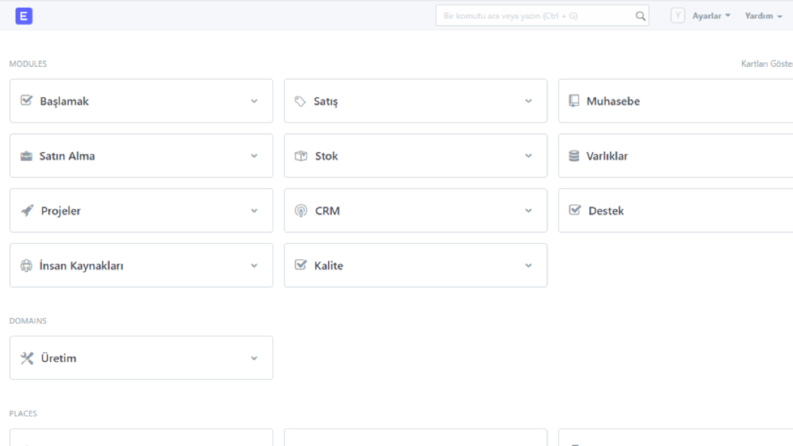793x446 pixels.
Task: Click the Muhasebe book icon
Action: 574,101
